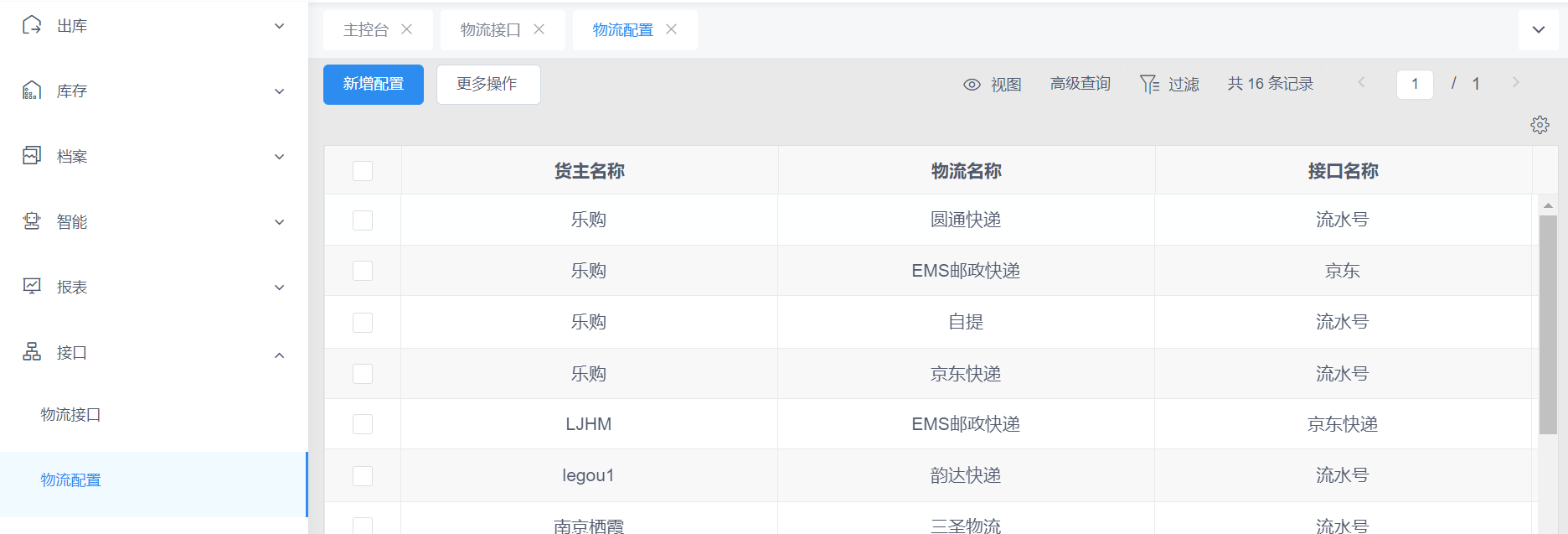The height and width of the screenshot is (534, 1568).
Task: Click the legou1 cell
Action: tap(588, 475)
